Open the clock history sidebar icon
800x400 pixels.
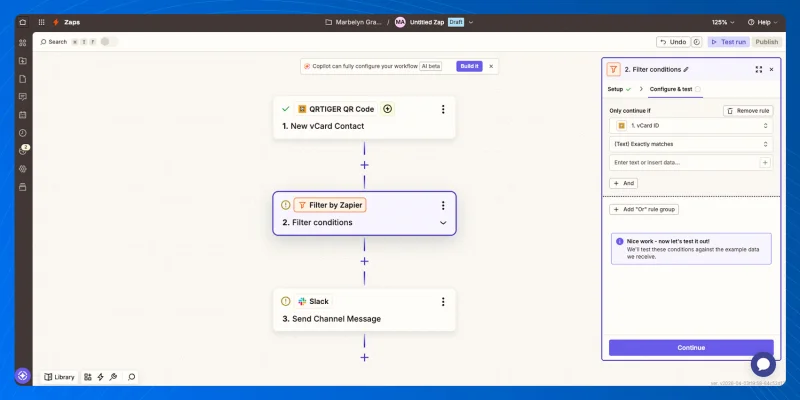click(22, 133)
